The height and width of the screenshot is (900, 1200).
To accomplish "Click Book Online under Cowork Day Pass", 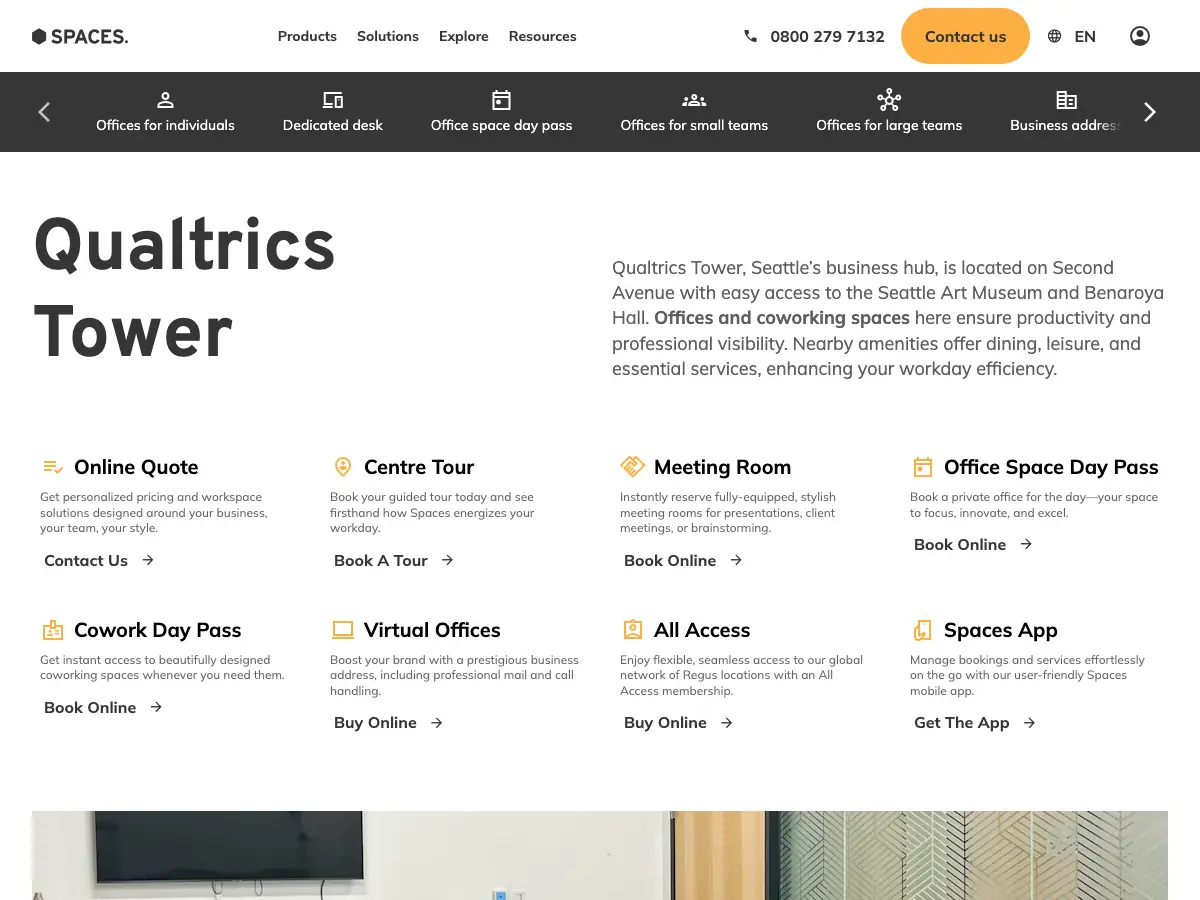I will (x=90, y=707).
